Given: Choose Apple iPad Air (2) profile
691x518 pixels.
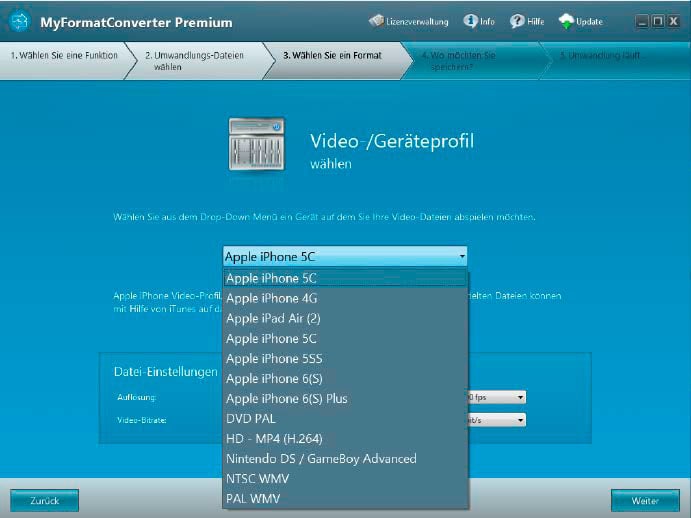Looking at the screenshot, I should [345, 318].
